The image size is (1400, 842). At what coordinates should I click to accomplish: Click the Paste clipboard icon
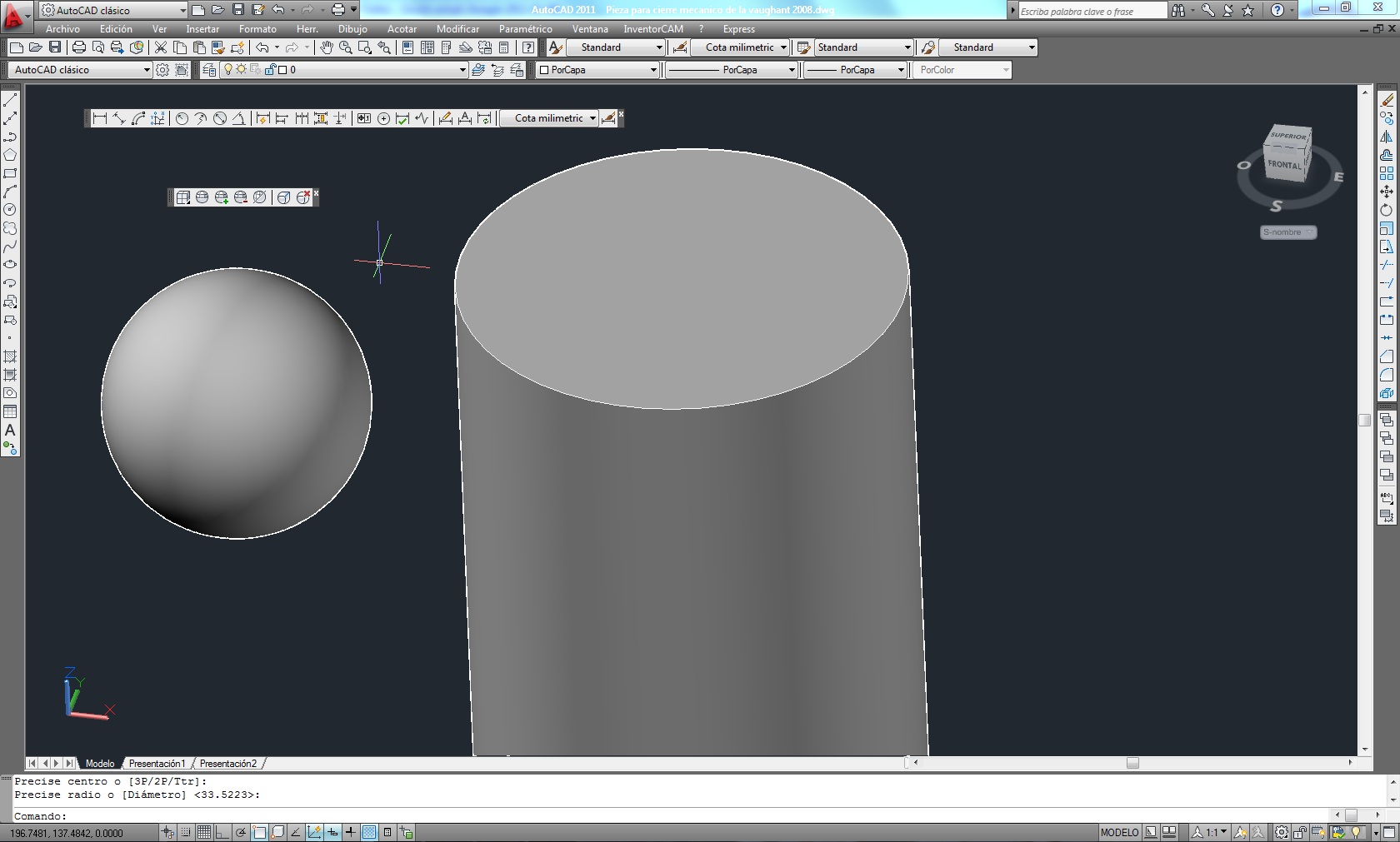[x=199, y=47]
